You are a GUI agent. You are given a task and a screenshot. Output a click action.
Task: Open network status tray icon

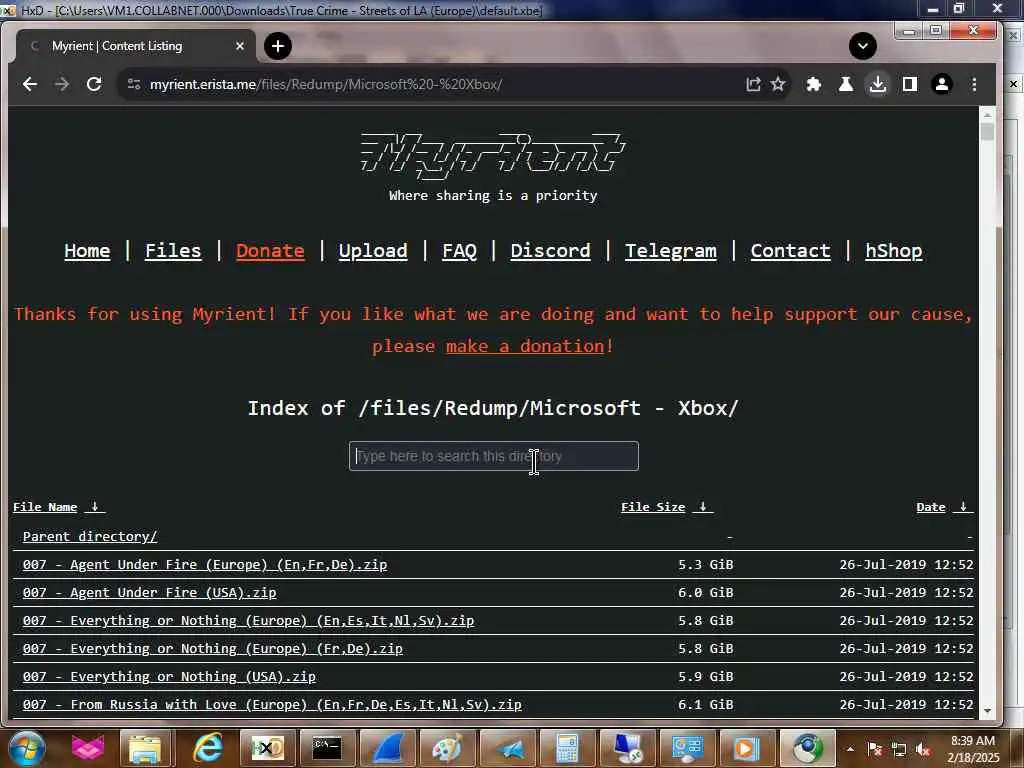[899, 749]
